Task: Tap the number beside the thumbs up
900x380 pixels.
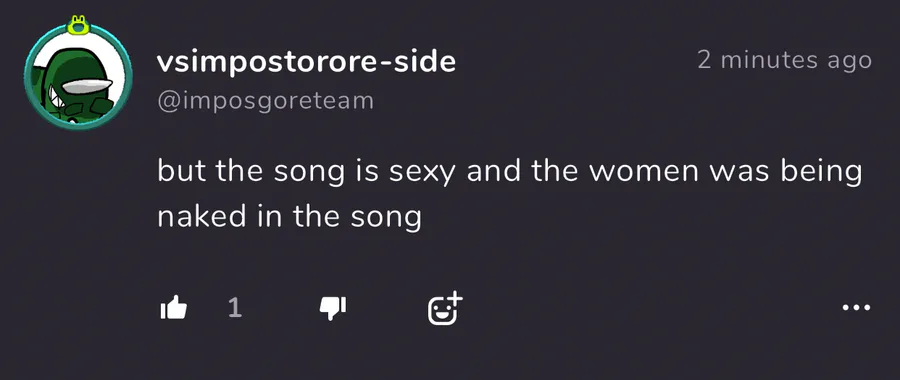Action: pos(235,308)
